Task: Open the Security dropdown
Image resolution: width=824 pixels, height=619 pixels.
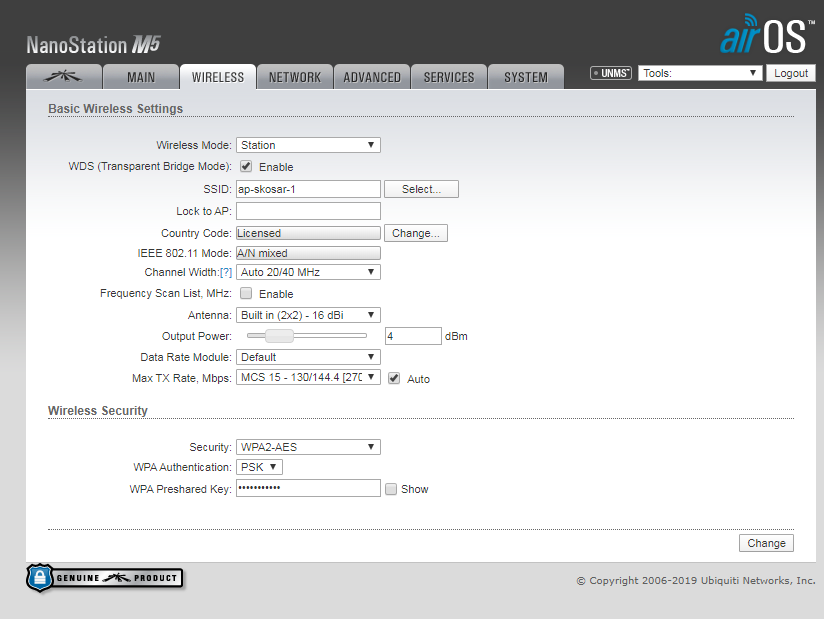Action: point(308,447)
